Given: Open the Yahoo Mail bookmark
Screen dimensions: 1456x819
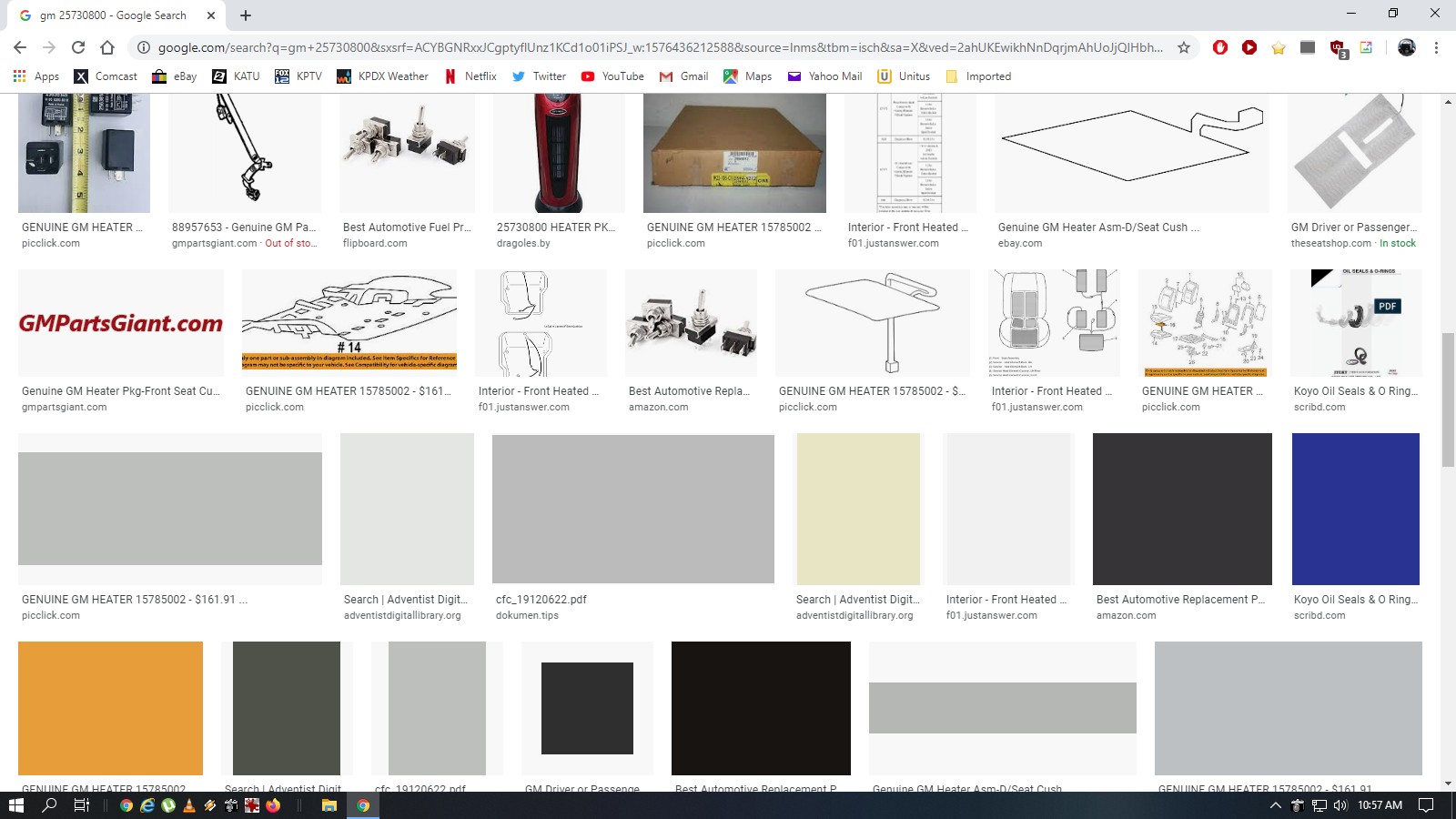Looking at the screenshot, I should [824, 76].
